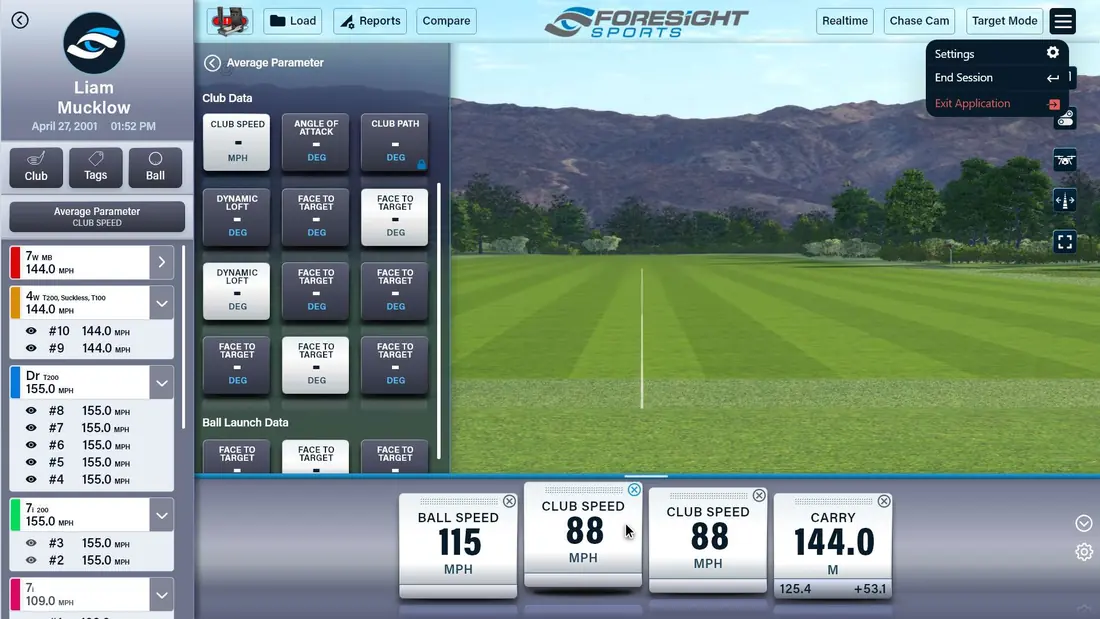Toggle visibility of shot #3
Screen dimensions: 1100x619
(31, 543)
